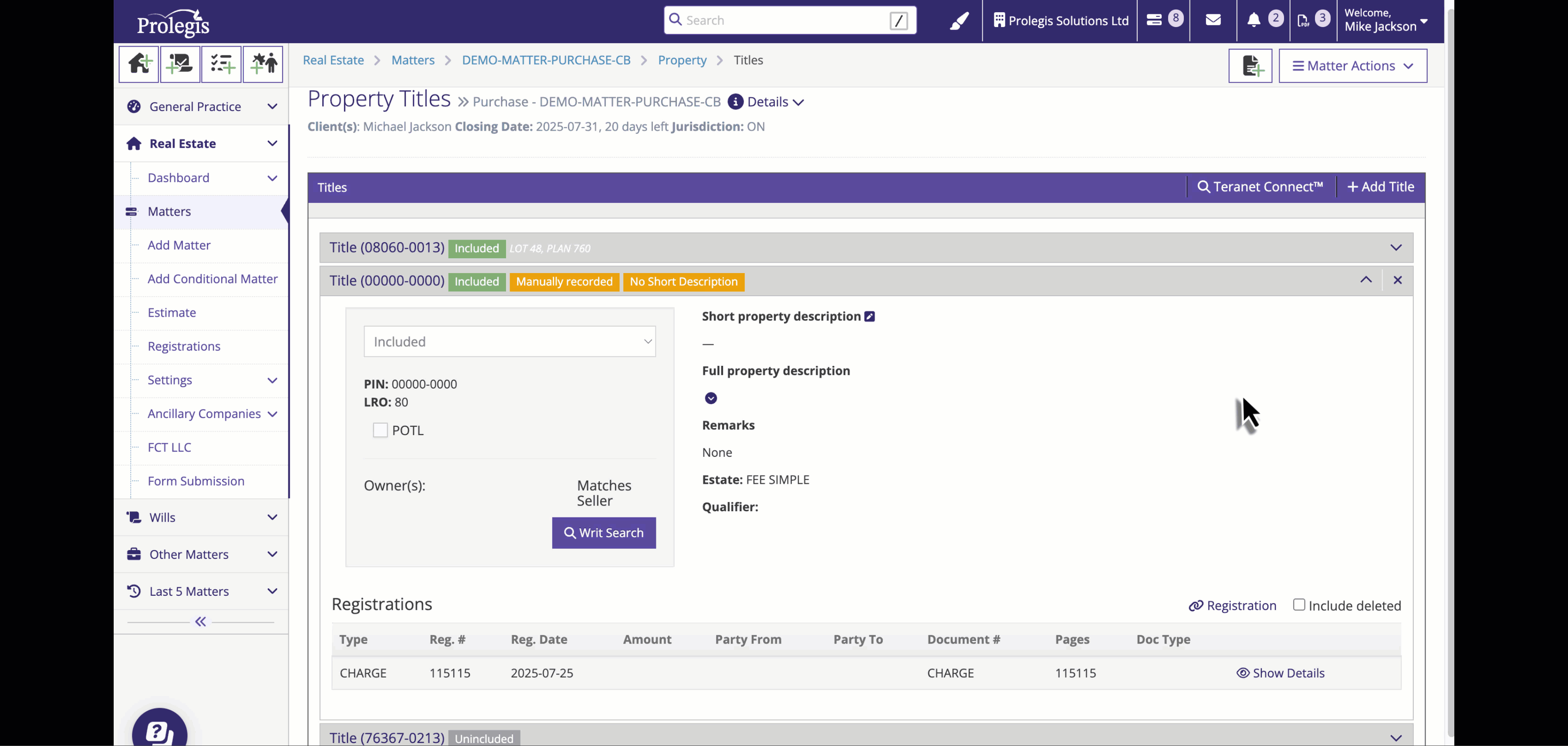The height and width of the screenshot is (746, 1568).
Task: Click the Add Title button
Action: 1381,187
